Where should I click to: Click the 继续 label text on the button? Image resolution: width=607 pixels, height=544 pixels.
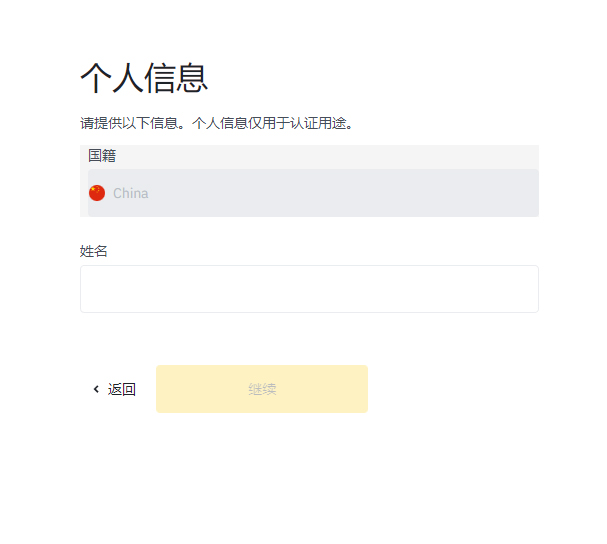[262, 389]
